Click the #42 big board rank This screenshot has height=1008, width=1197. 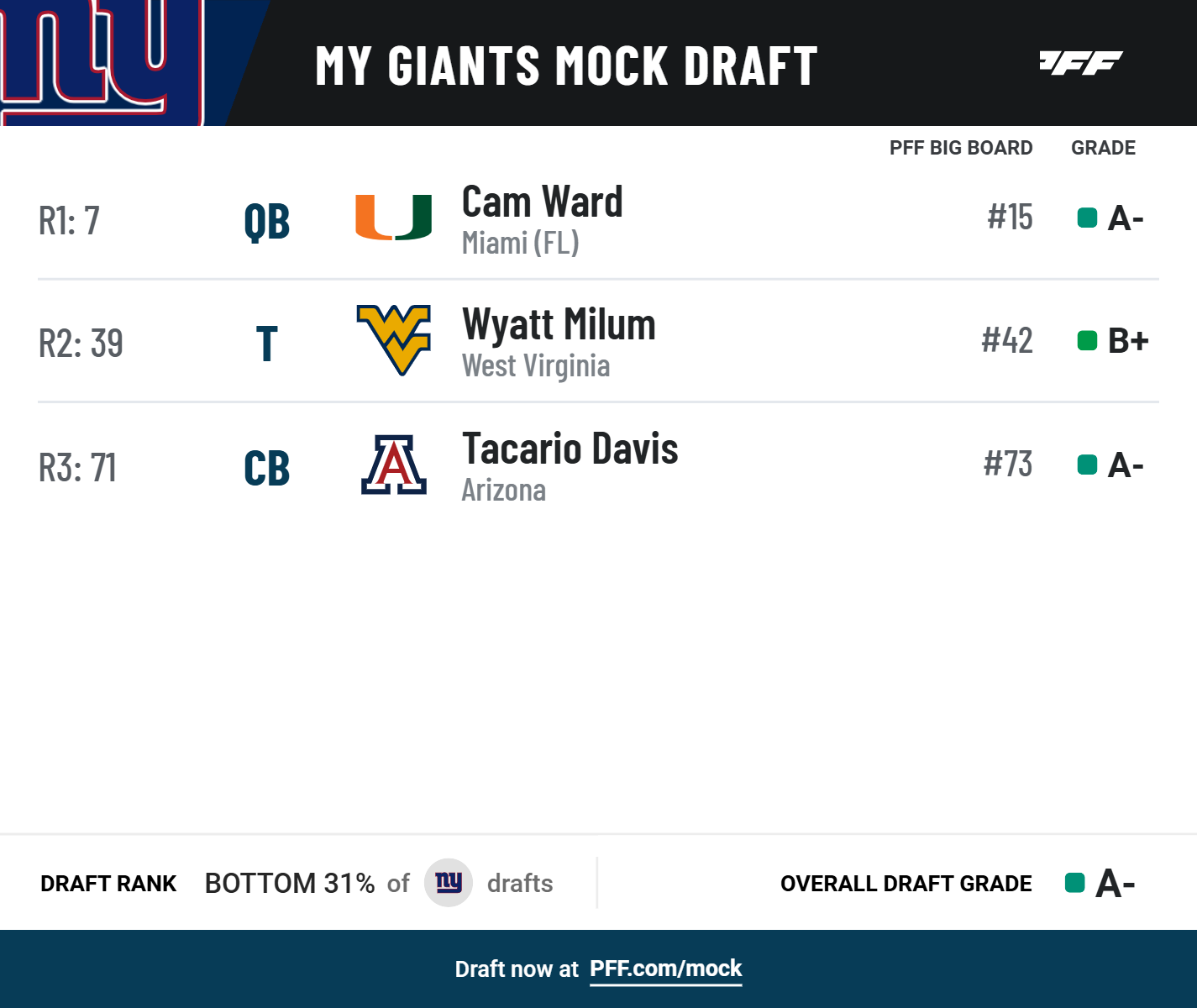[x=1006, y=341]
